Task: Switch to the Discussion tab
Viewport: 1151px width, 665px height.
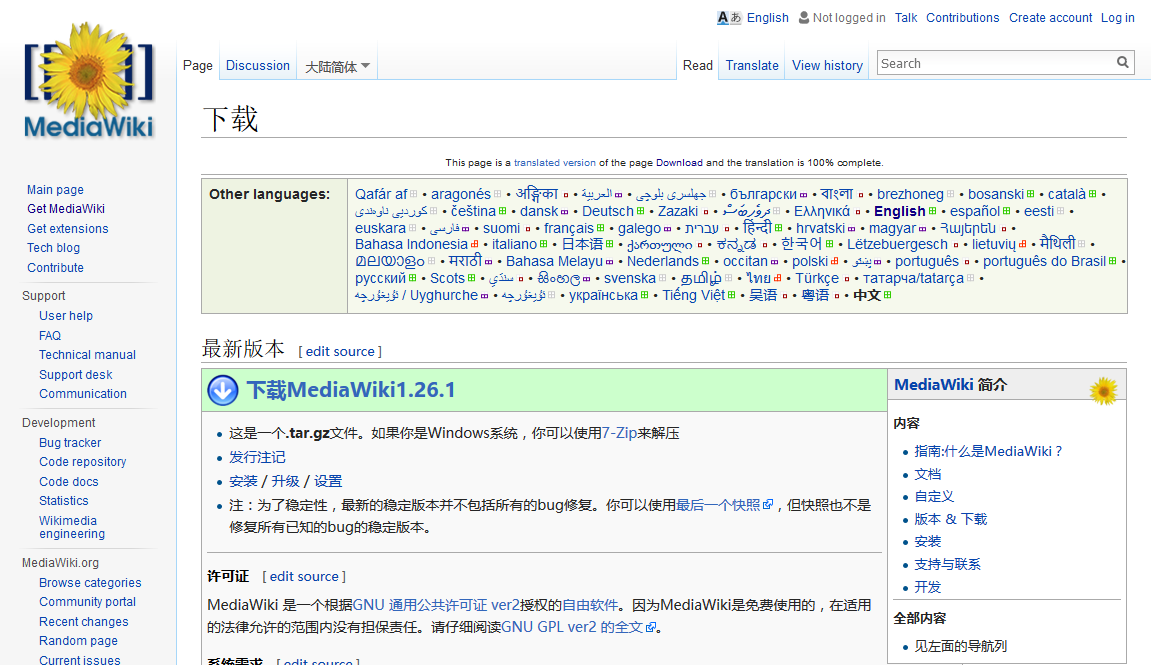Action: tap(257, 66)
